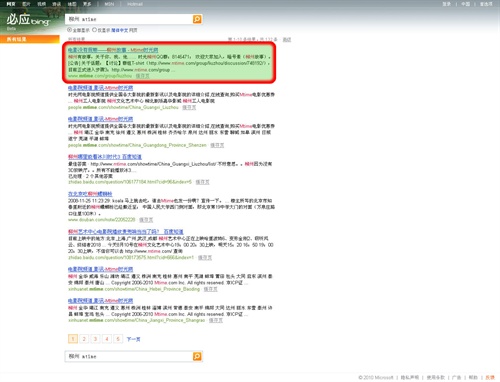This screenshot has height=382, width=500.
Task: Expand the 更多 more menu
Action: click(87, 4)
